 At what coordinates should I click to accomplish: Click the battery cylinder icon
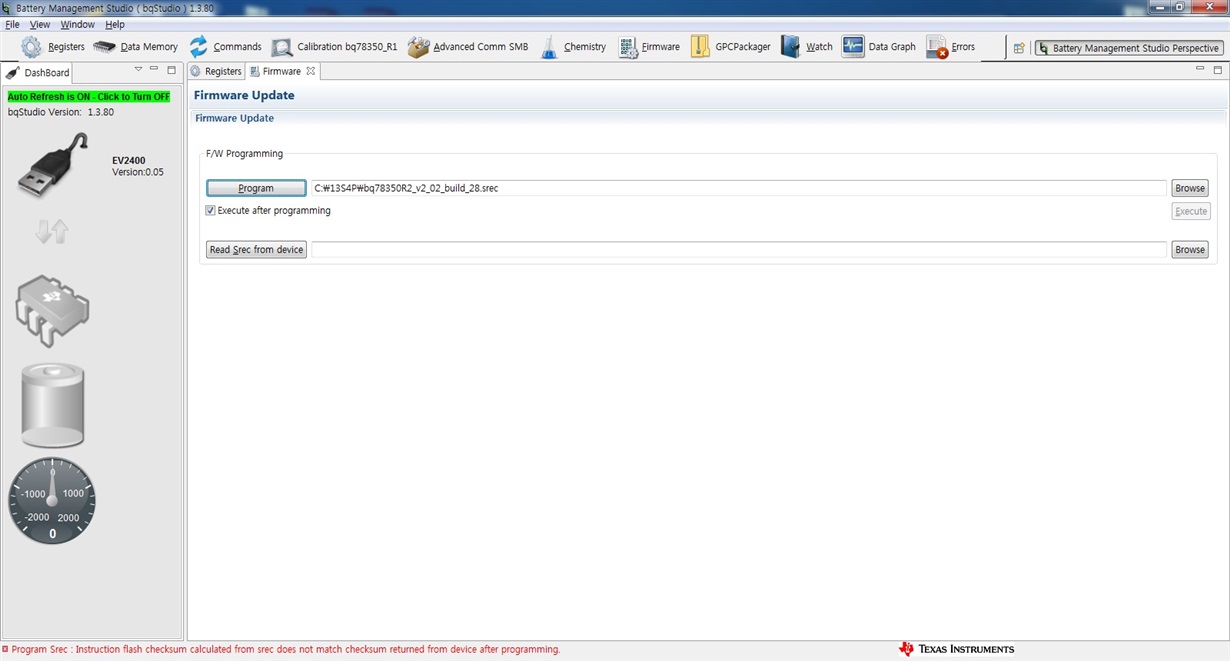pos(53,405)
